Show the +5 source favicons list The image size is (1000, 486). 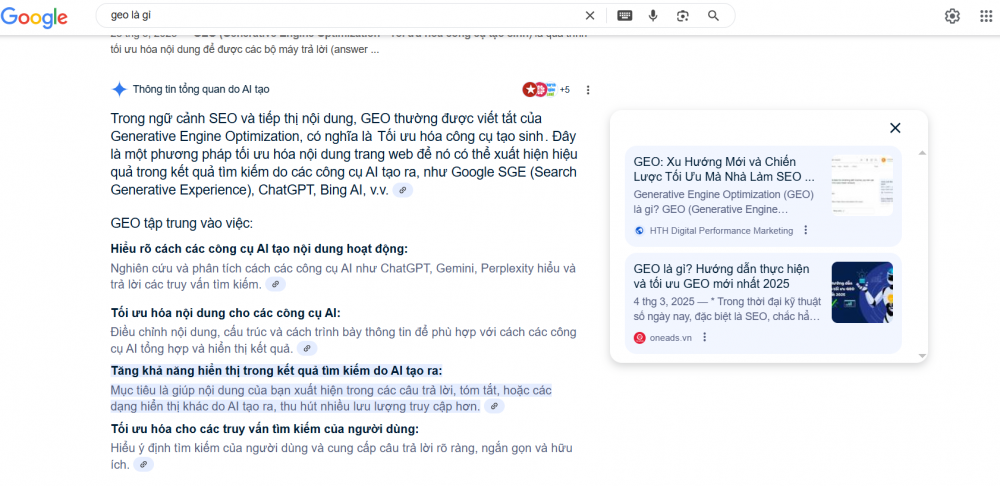click(546, 90)
